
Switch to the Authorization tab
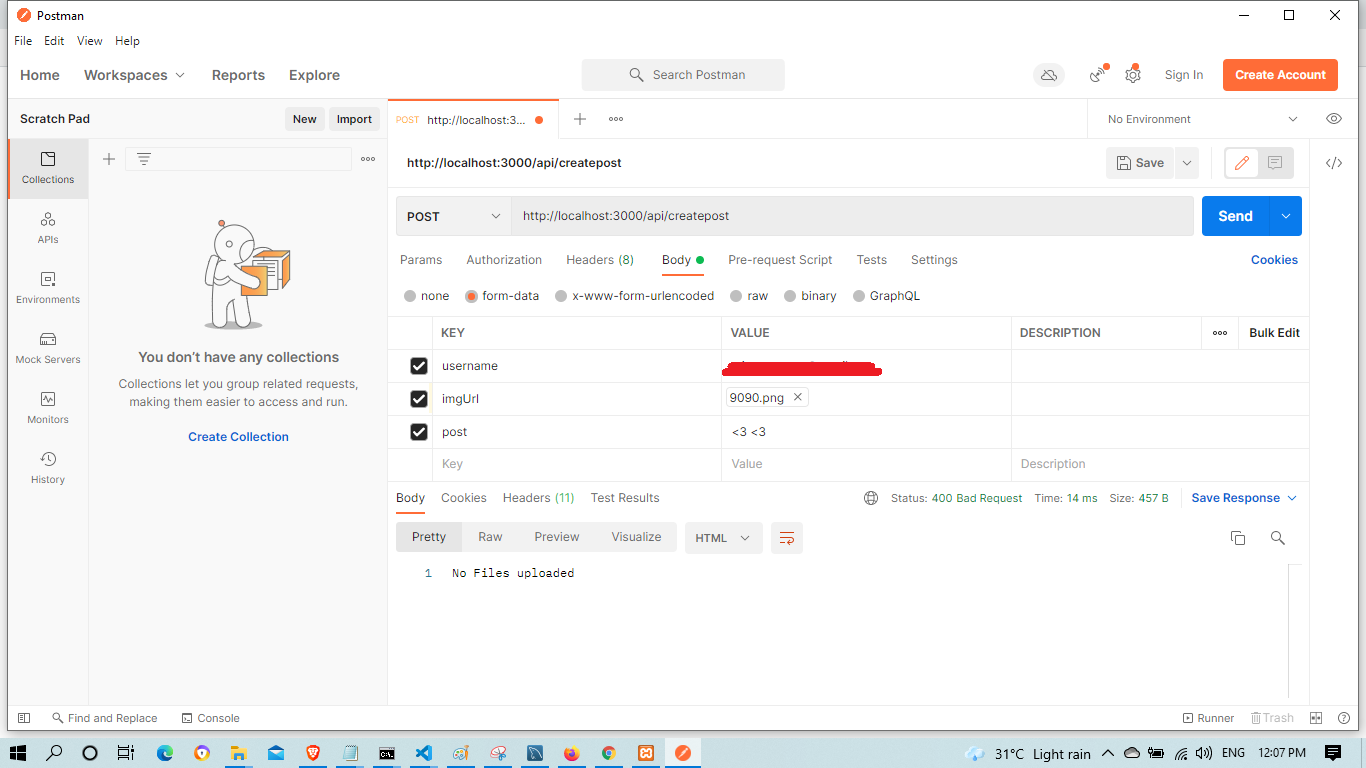point(504,260)
